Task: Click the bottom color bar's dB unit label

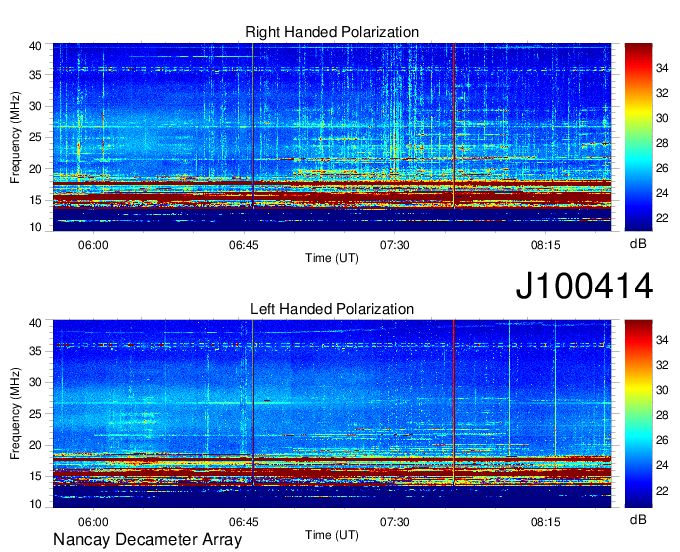Action: (x=638, y=519)
